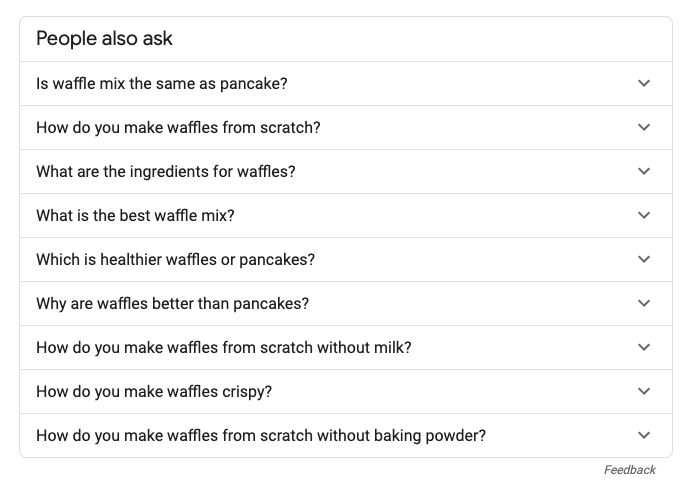Click the 'People also ask' heading

point(104,39)
